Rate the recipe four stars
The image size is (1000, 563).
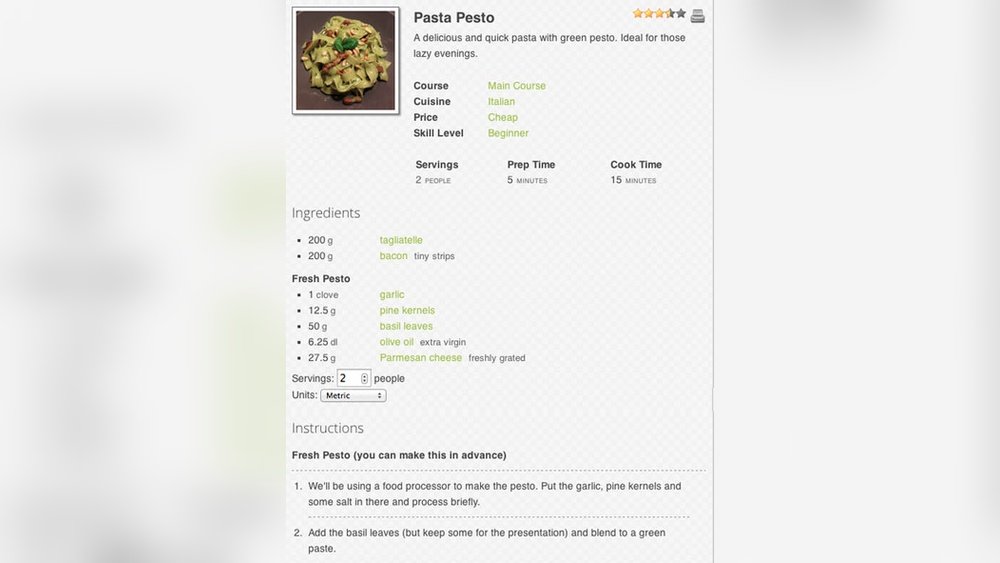pyautogui.click(x=671, y=14)
